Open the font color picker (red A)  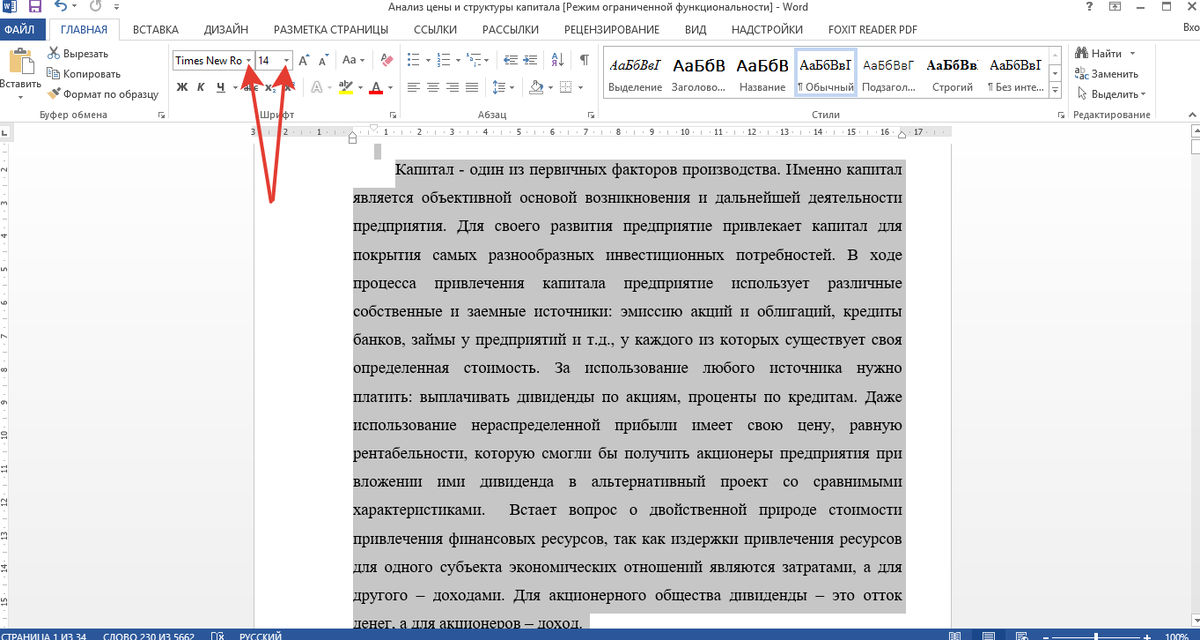[375, 89]
